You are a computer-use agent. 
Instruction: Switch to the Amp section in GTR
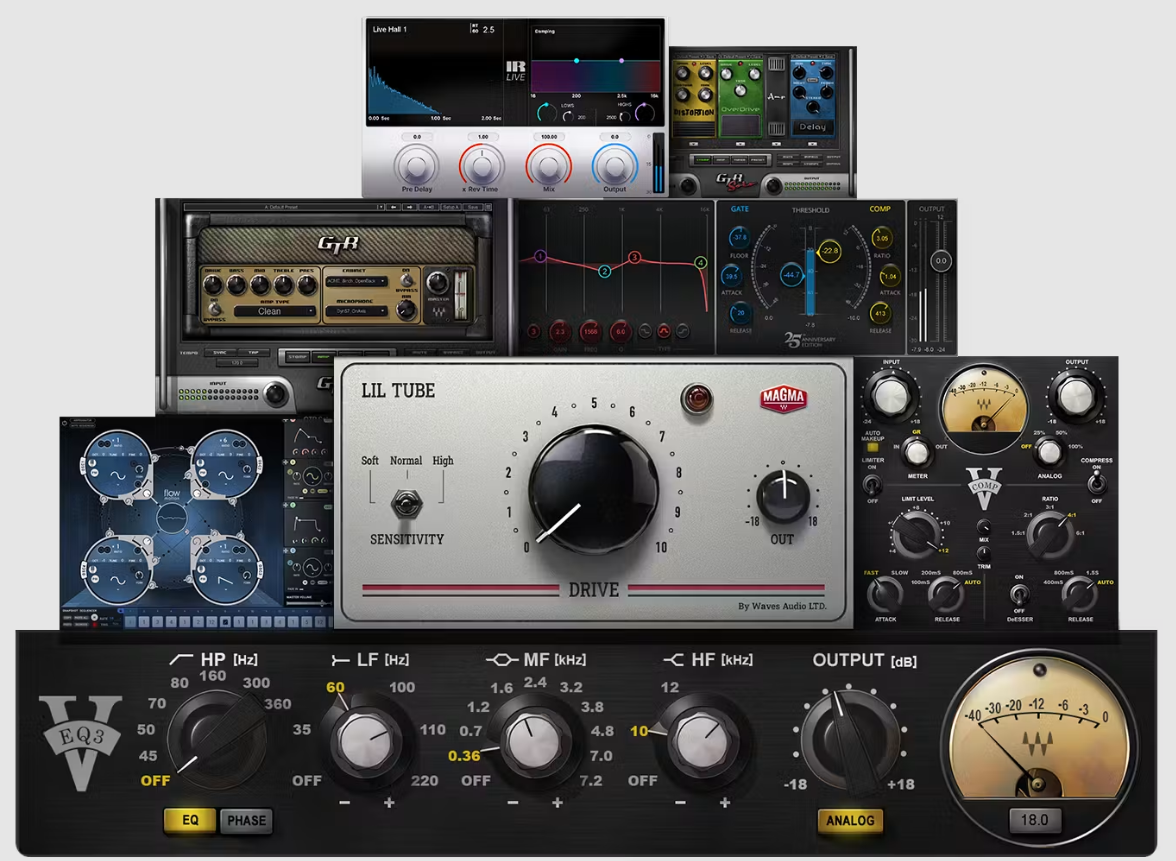(324, 357)
